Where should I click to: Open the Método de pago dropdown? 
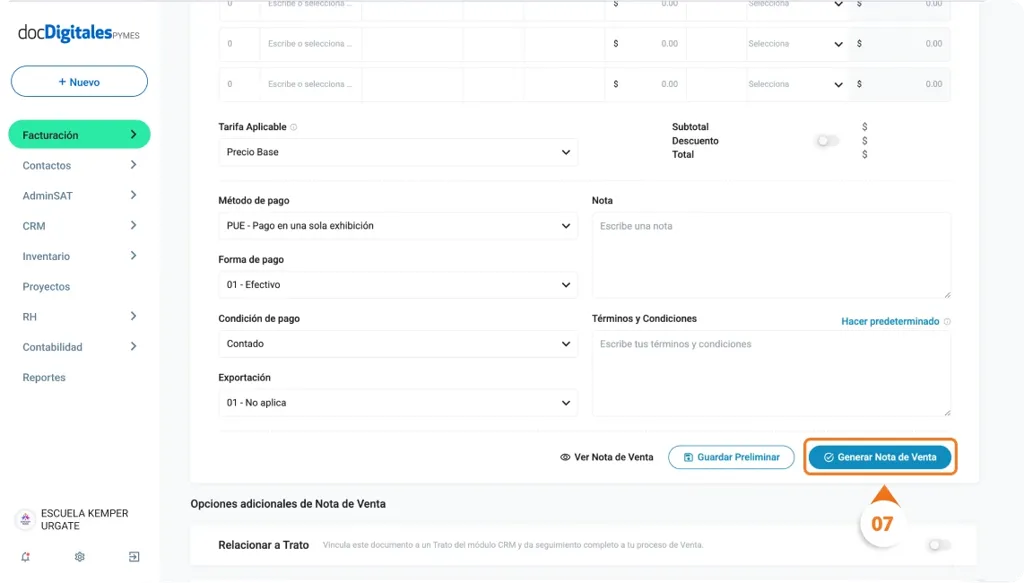[396, 225]
